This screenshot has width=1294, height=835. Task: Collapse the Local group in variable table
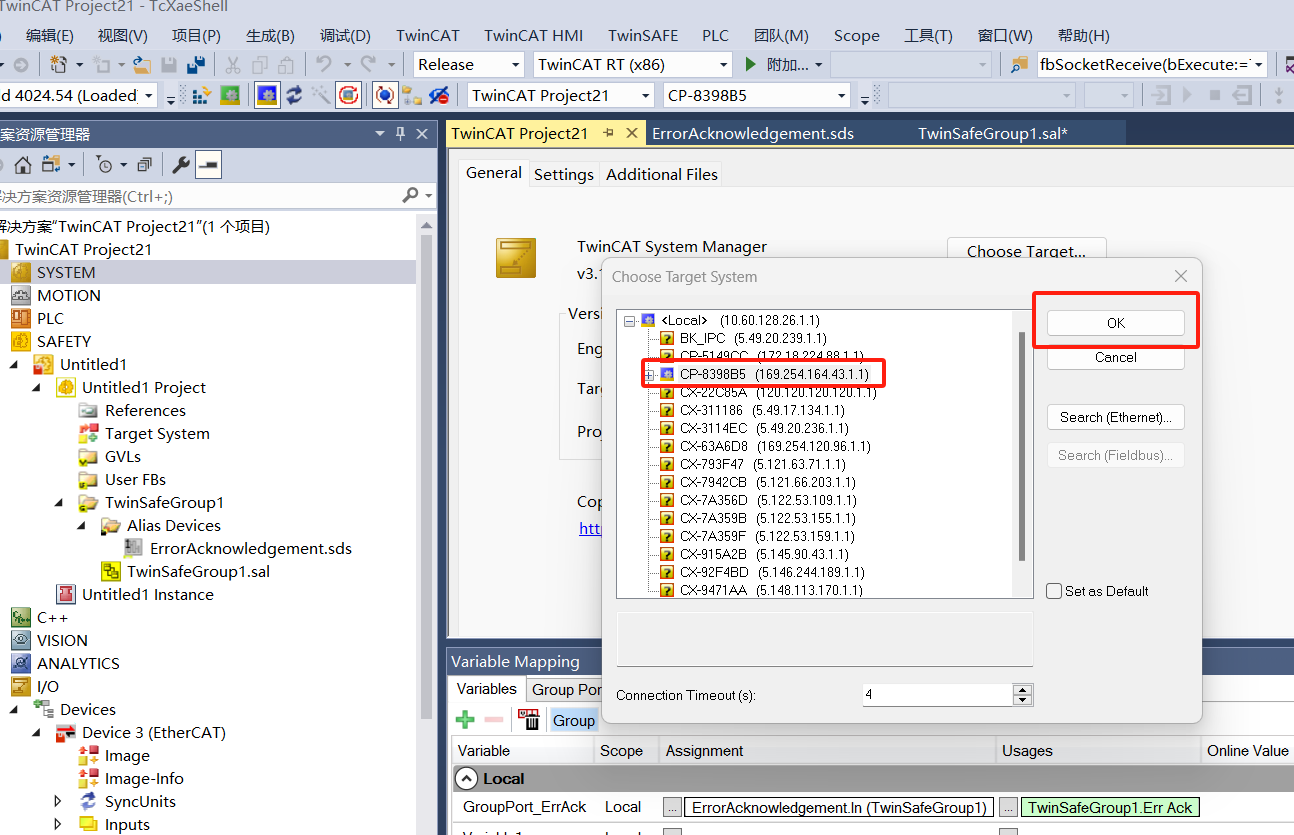466,779
